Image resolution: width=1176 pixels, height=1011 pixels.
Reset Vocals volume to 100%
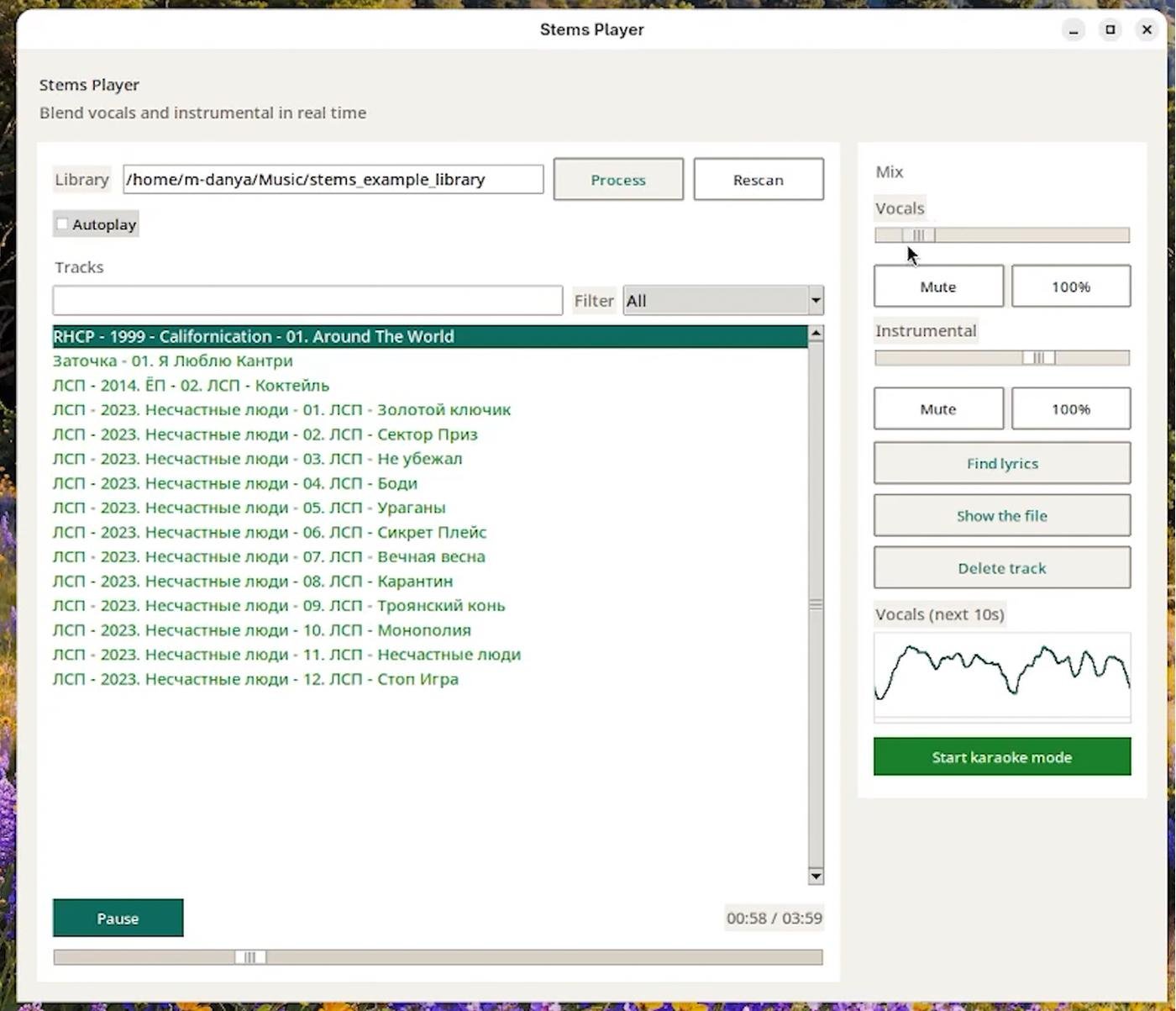click(1070, 287)
